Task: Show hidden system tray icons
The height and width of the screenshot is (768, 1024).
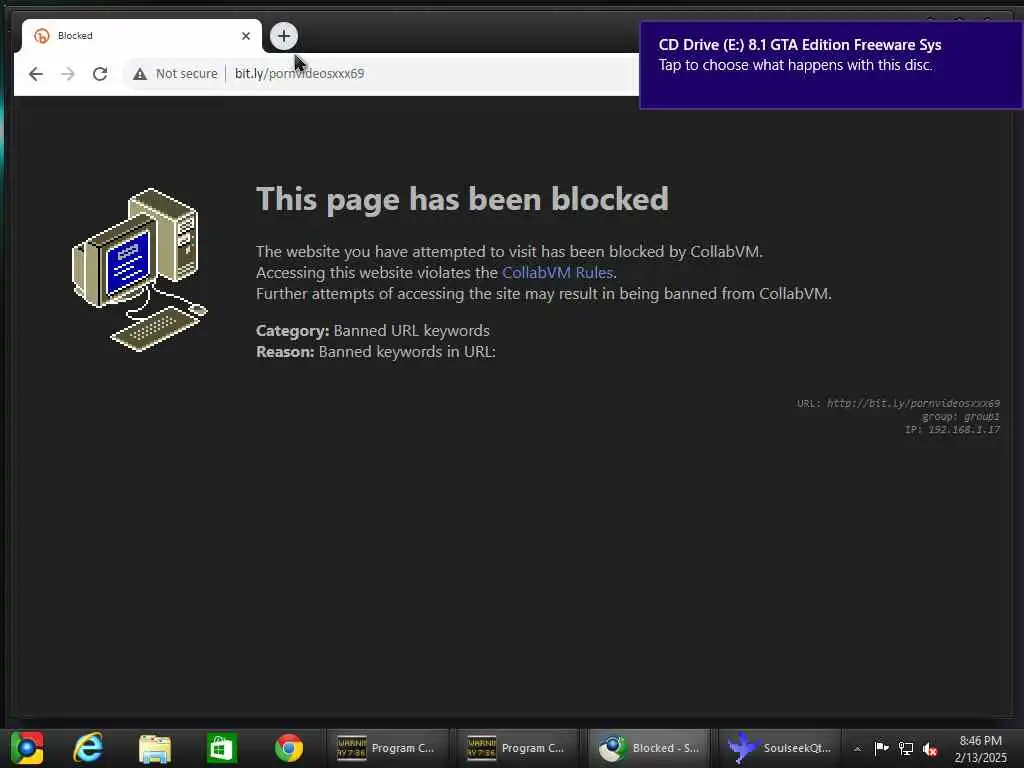Action: coord(857,749)
